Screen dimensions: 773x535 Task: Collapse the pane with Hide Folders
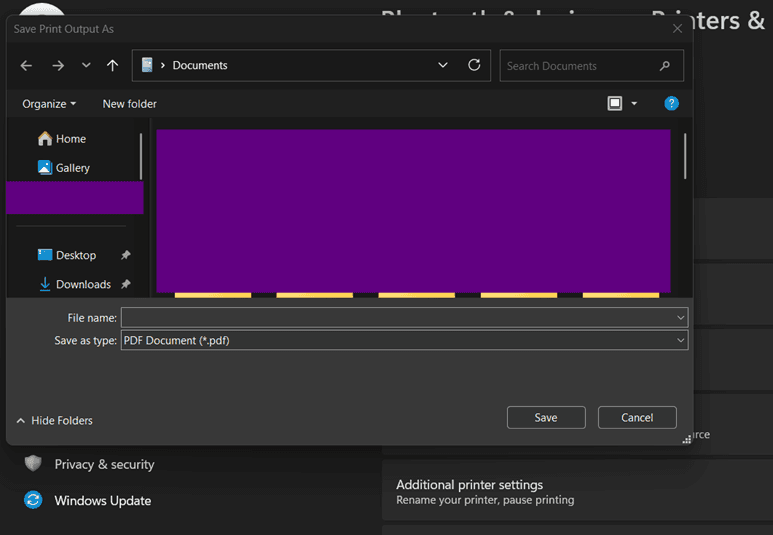tap(55, 421)
